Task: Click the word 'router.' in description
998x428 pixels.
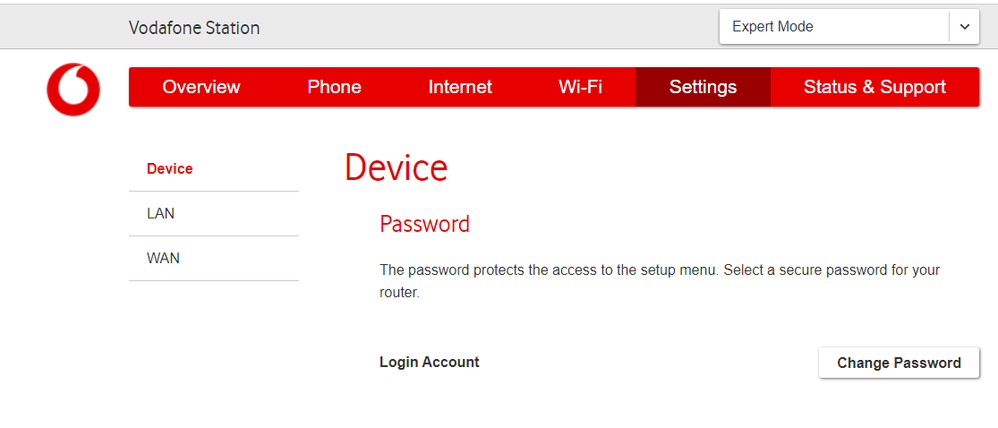Action: click(400, 294)
